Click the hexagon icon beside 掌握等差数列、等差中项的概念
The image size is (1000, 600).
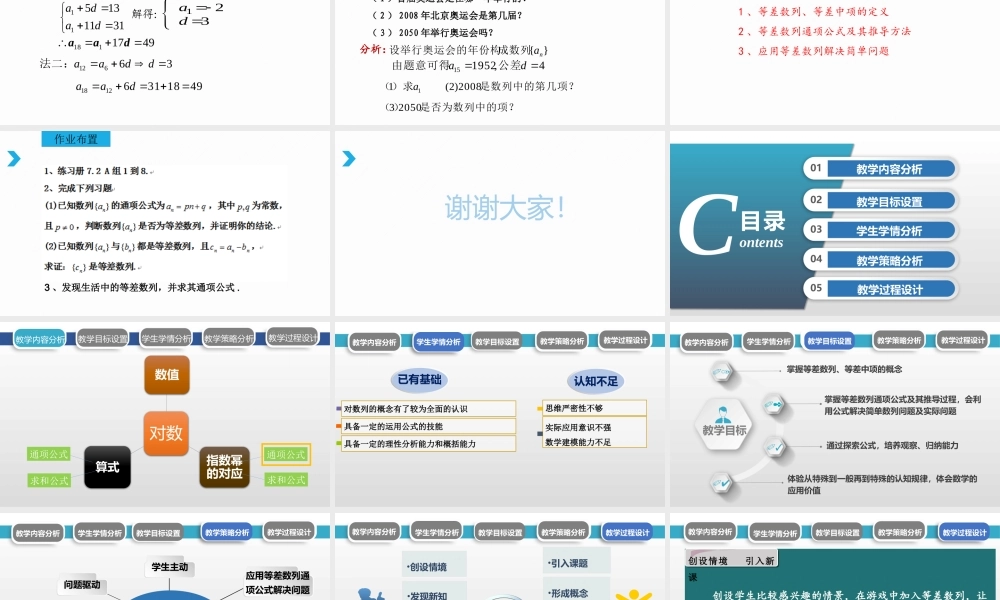point(721,371)
